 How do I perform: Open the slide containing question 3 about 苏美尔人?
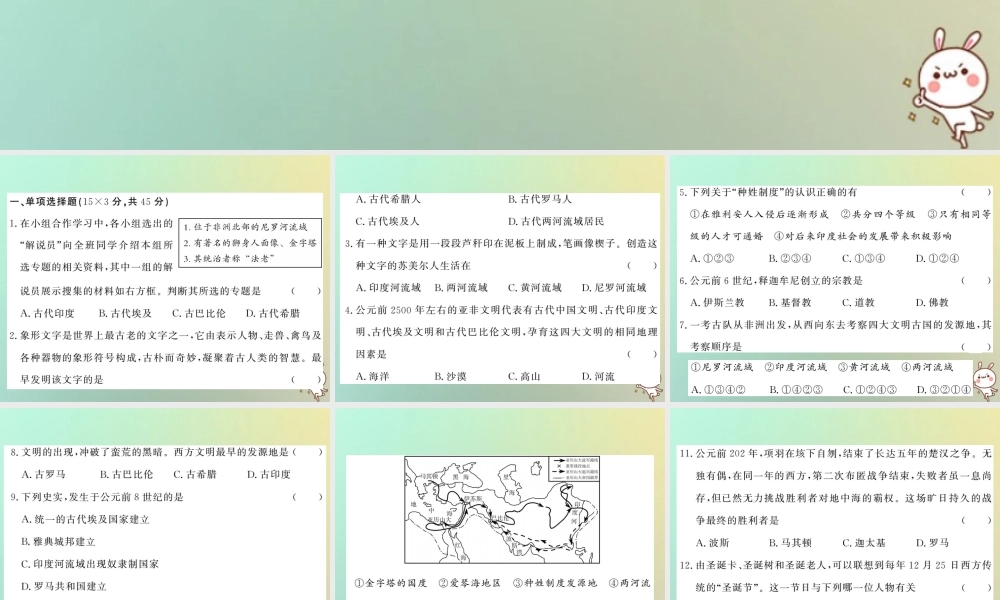499,279
